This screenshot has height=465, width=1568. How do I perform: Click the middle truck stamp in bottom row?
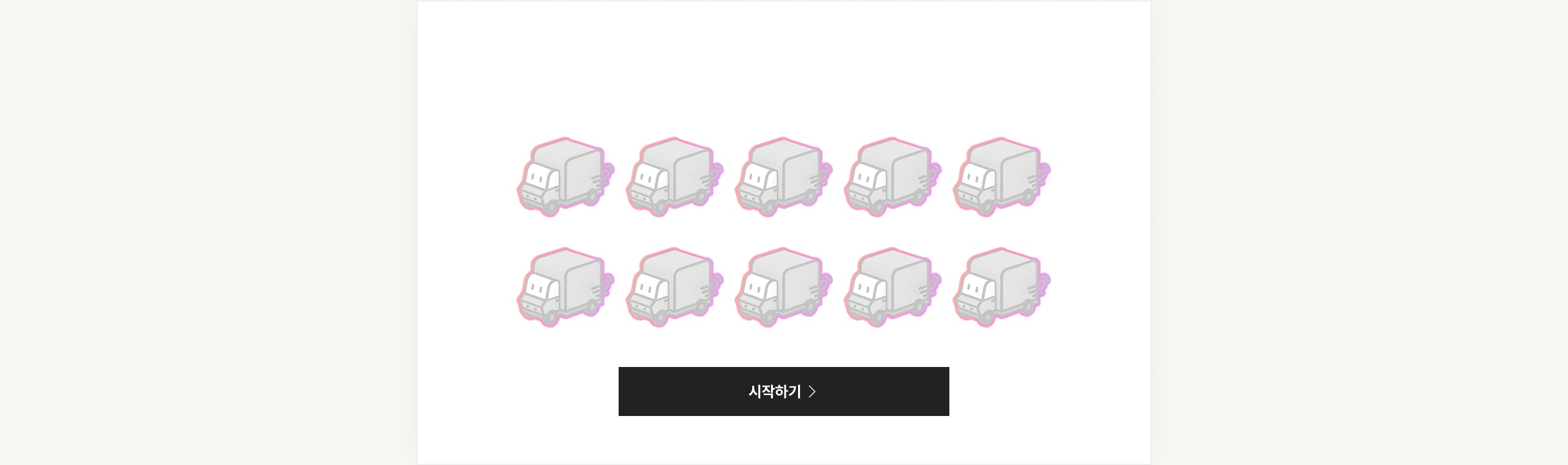coord(783,287)
